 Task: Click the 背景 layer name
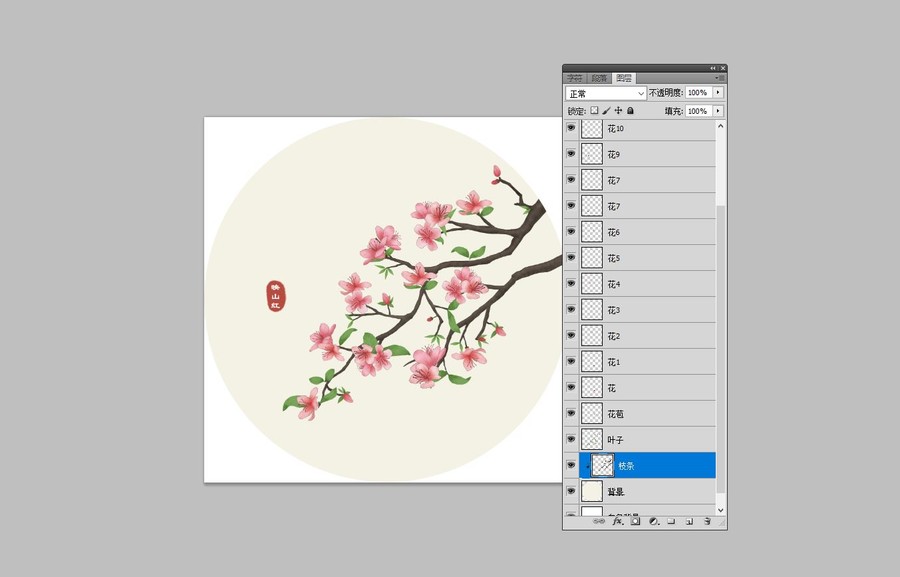tap(615, 492)
